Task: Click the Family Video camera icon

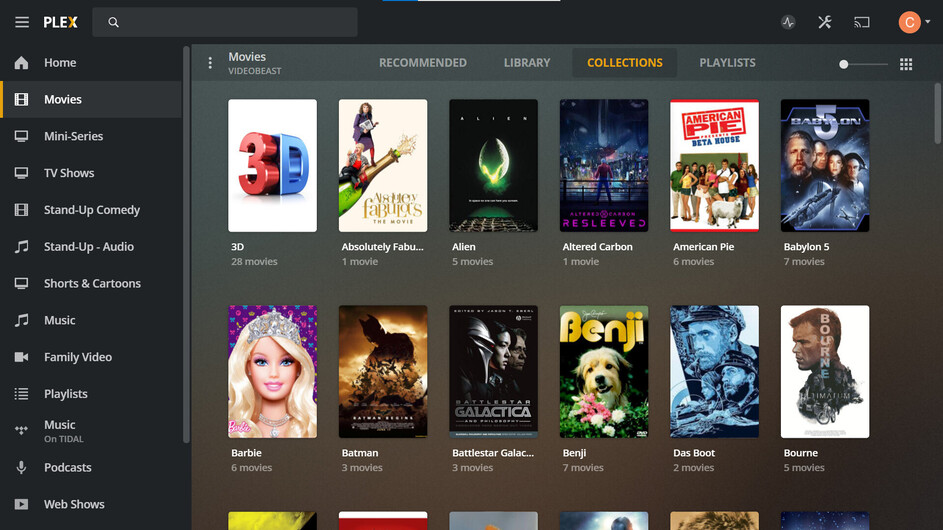Action: (x=21, y=357)
